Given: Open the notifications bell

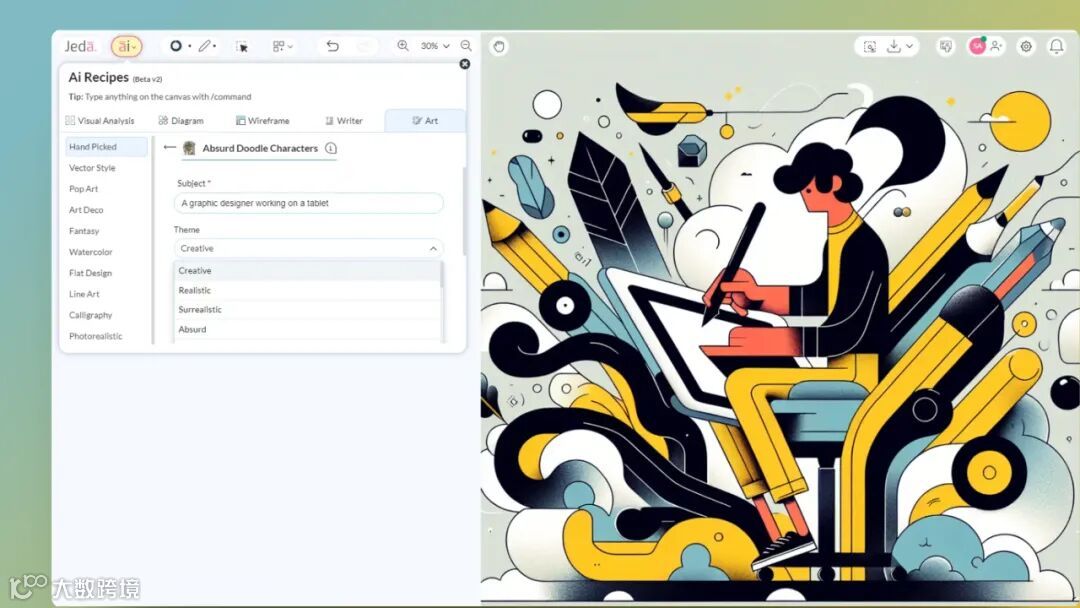Looking at the screenshot, I should (x=1056, y=46).
